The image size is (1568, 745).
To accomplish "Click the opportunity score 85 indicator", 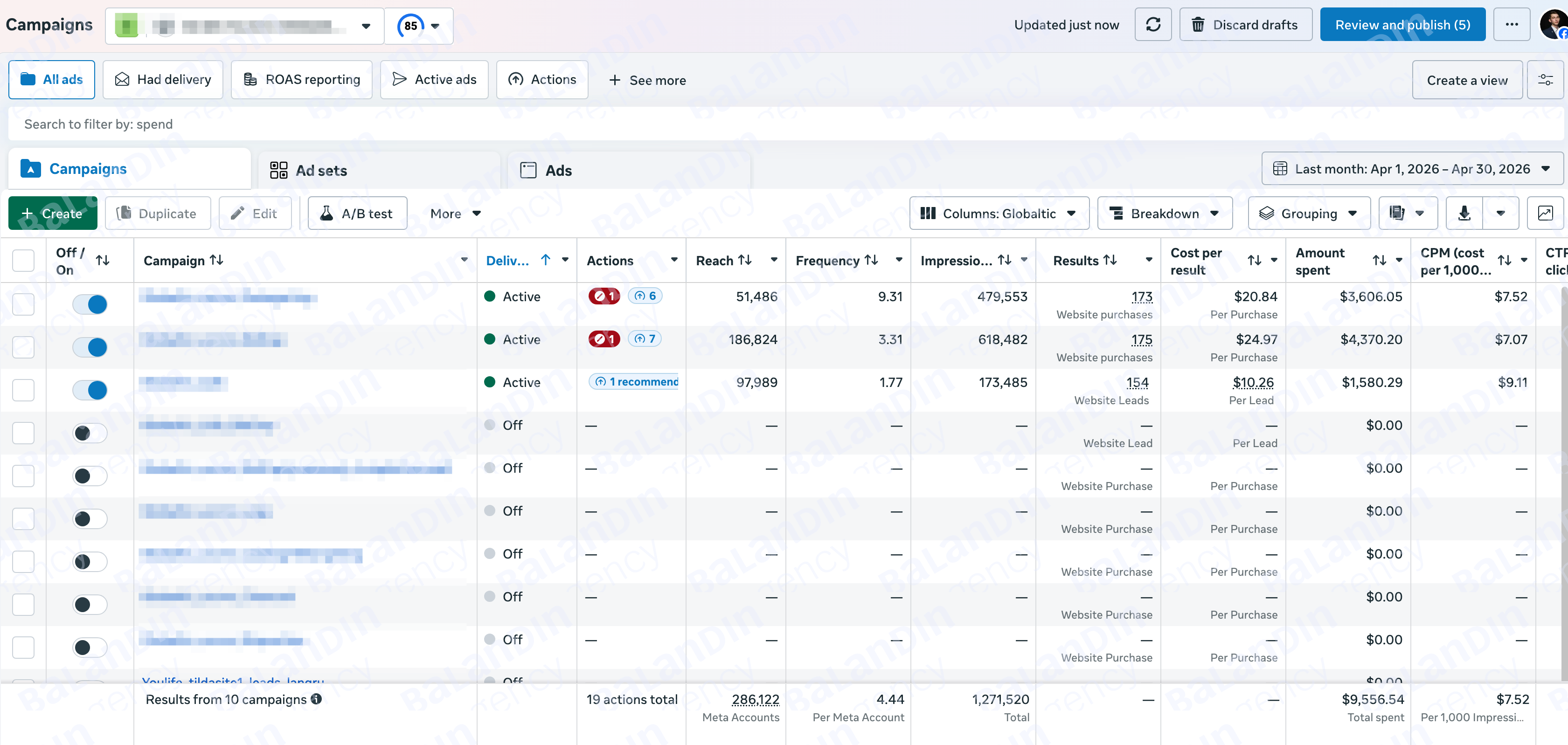I will 411,26.
